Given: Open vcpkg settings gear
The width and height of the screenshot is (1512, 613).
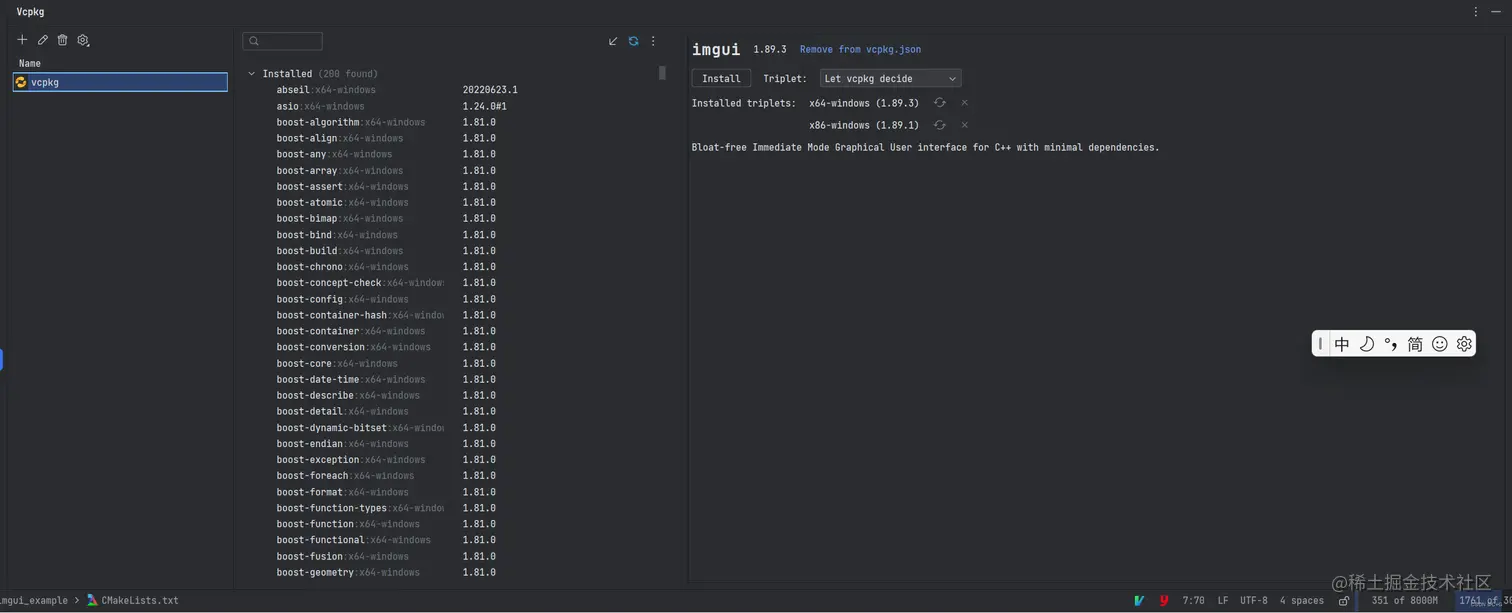Looking at the screenshot, I should (83, 40).
